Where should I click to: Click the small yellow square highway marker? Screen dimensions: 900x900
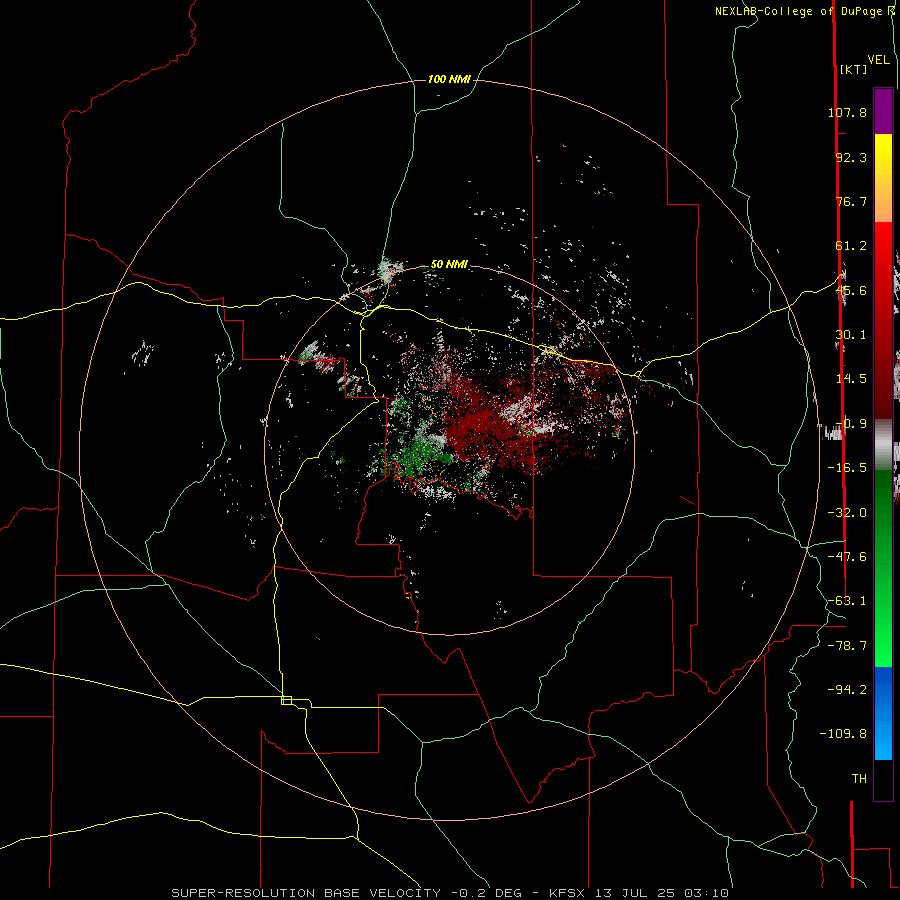286,700
